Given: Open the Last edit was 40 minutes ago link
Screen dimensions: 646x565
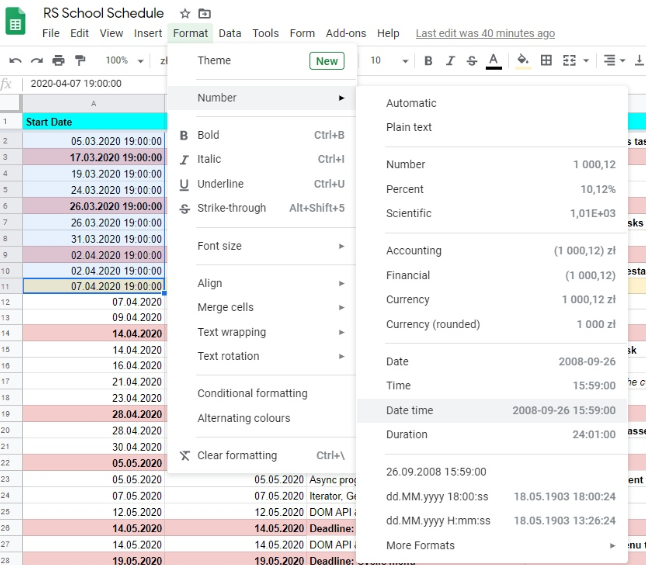Looking at the screenshot, I should tap(485, 33).
